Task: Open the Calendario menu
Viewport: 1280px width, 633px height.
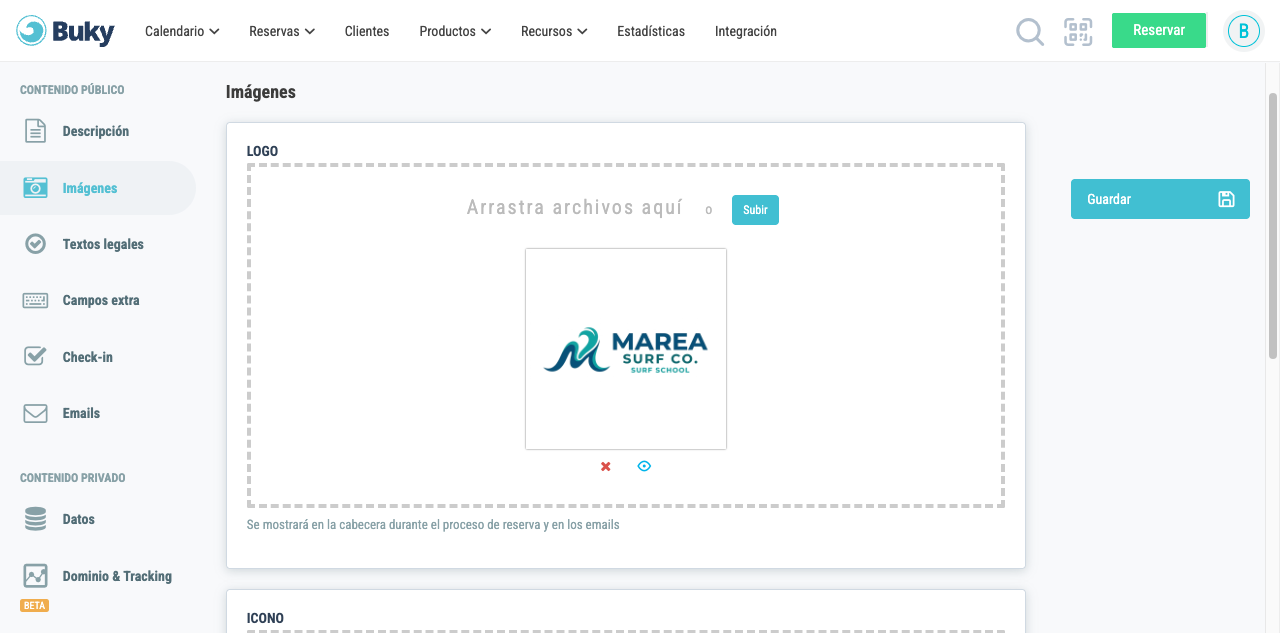Action: (182, 31)
